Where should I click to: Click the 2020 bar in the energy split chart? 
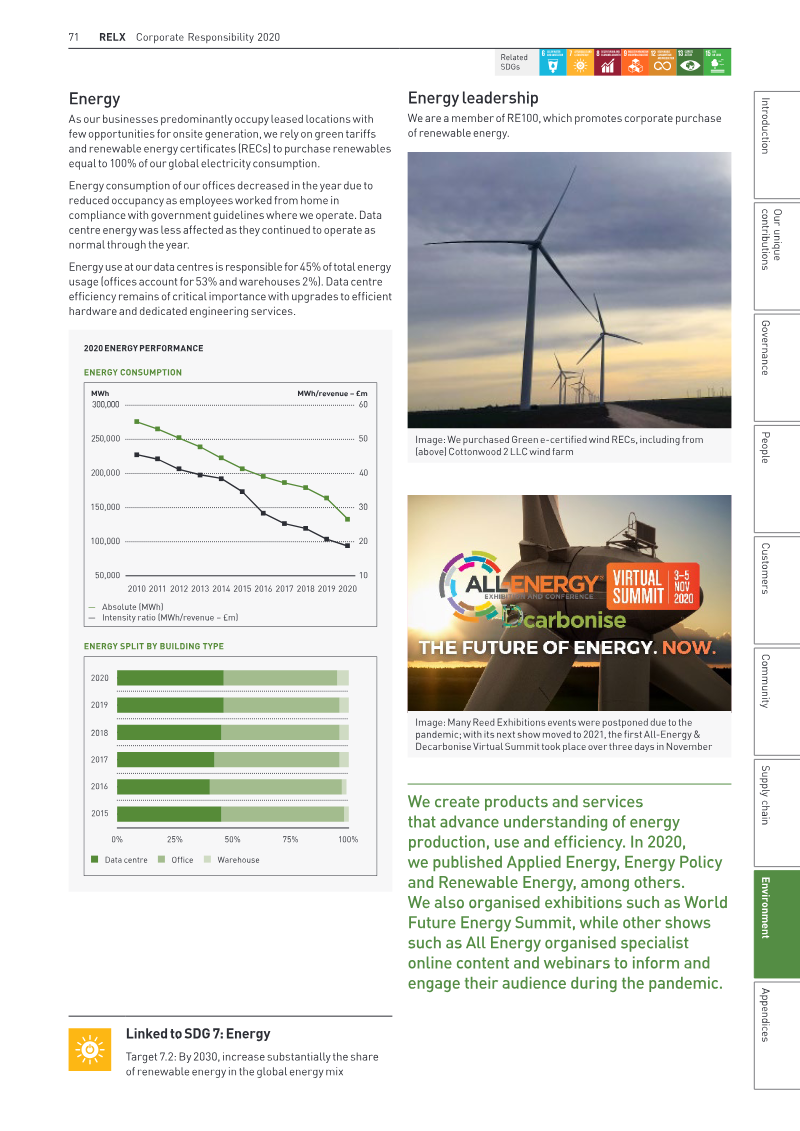[x=233, y=678]
